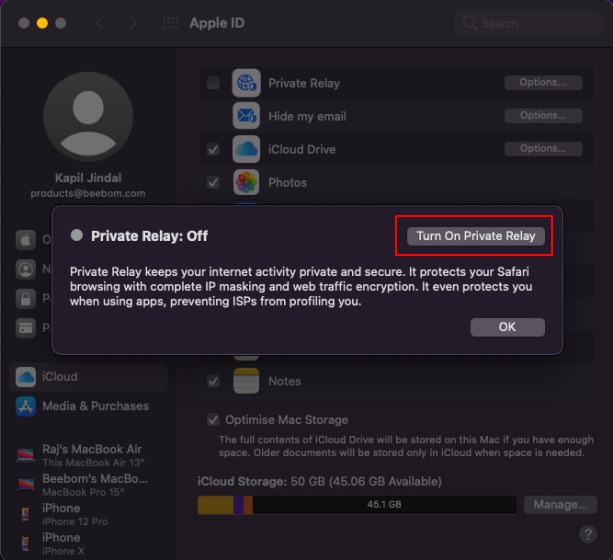Click the Search field
The height and width of the screenshot is (560, 613).
[528, 23]
